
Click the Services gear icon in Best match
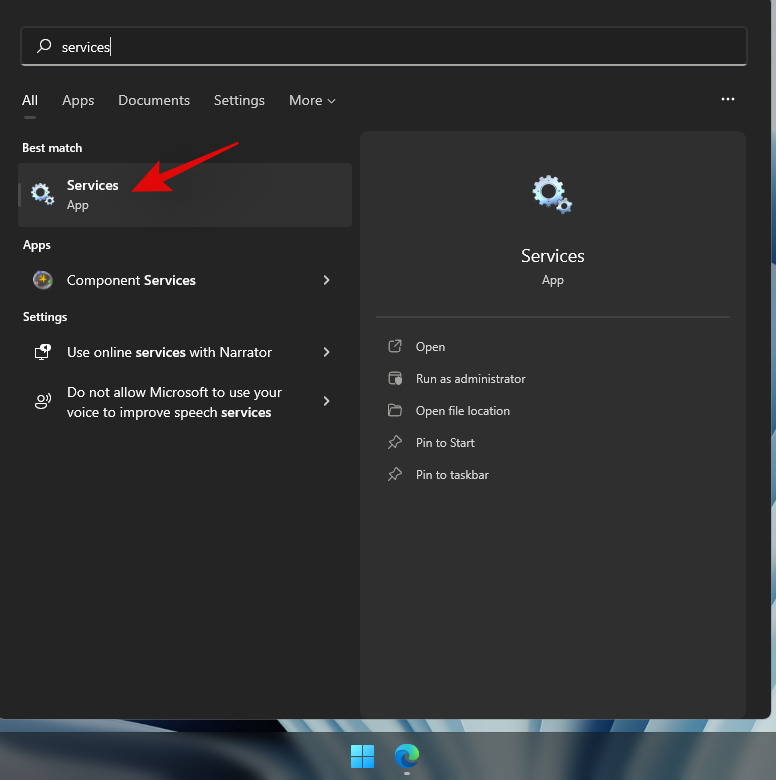pos(42,194)
